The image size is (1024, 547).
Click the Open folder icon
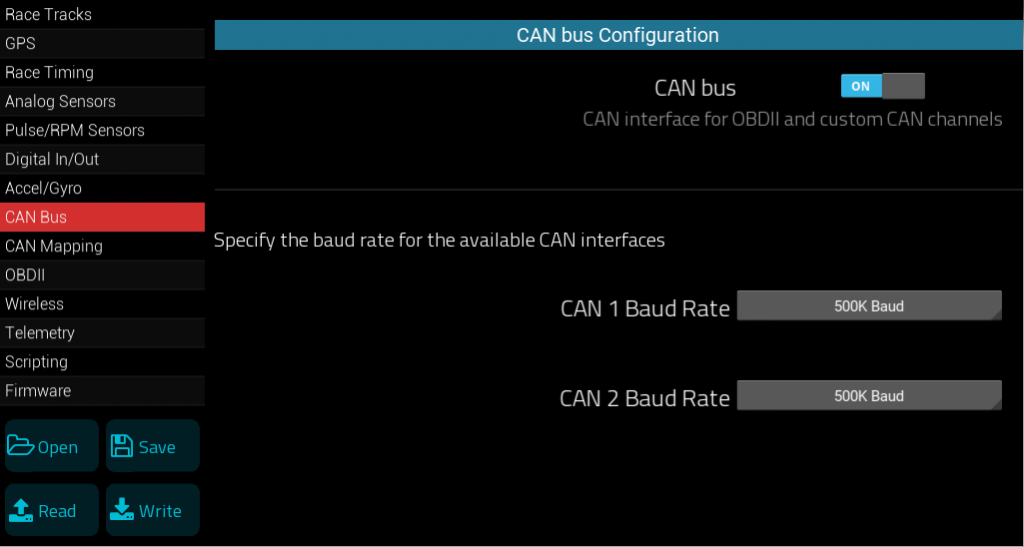point(21,446)
